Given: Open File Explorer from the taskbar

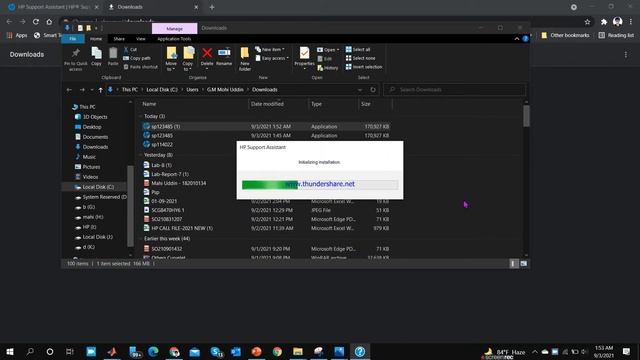Looking at the screenshot, I should (x=298, y=351).
